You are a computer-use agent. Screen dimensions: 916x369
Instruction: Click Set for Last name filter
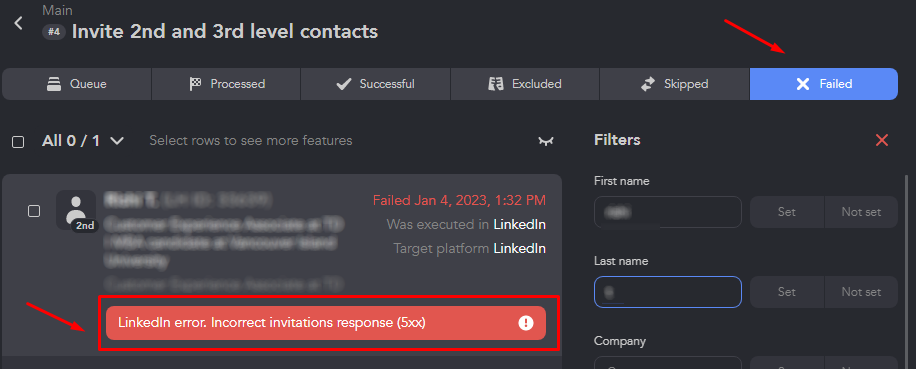787,292
